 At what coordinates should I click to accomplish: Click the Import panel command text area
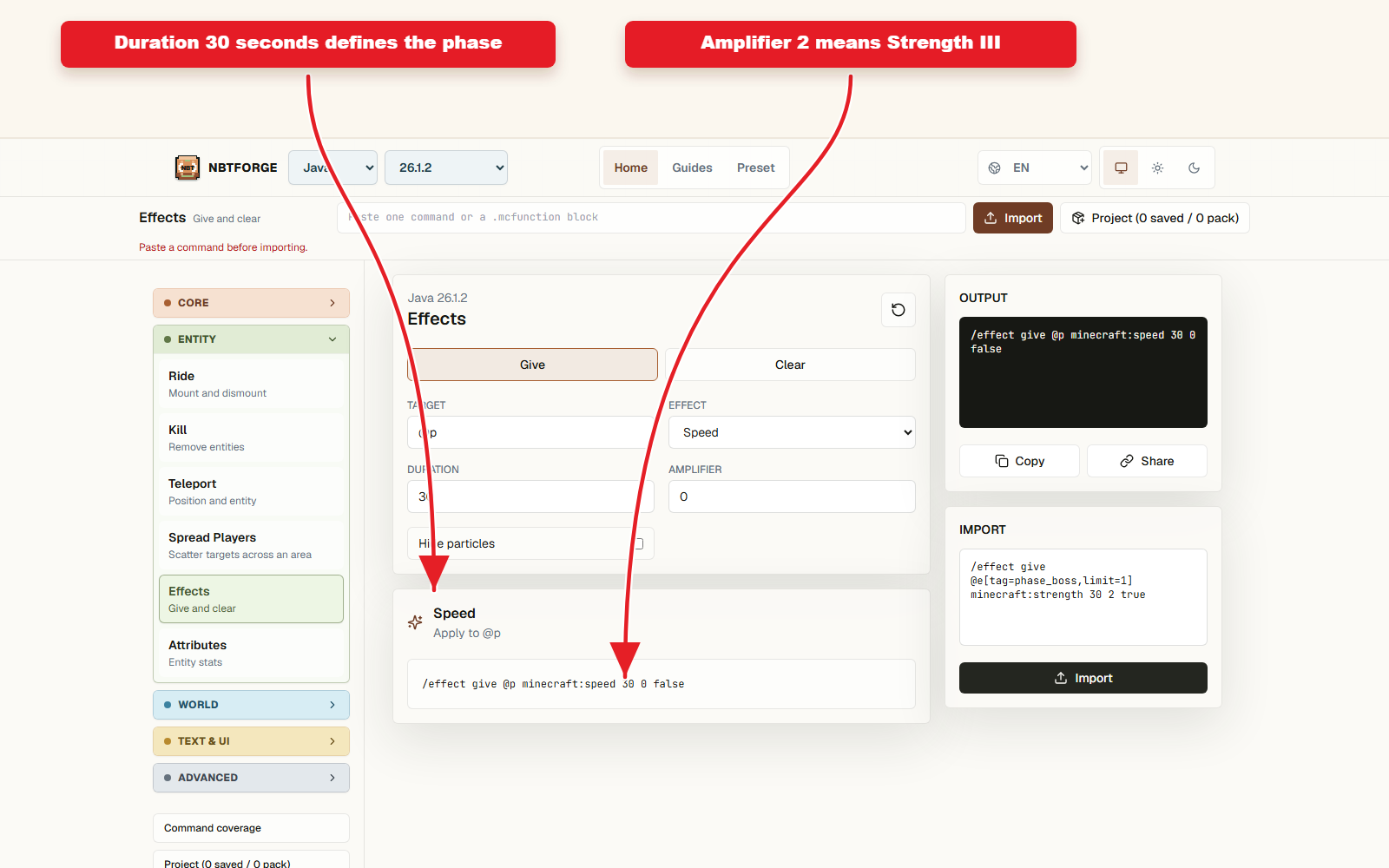(1083, 597)
